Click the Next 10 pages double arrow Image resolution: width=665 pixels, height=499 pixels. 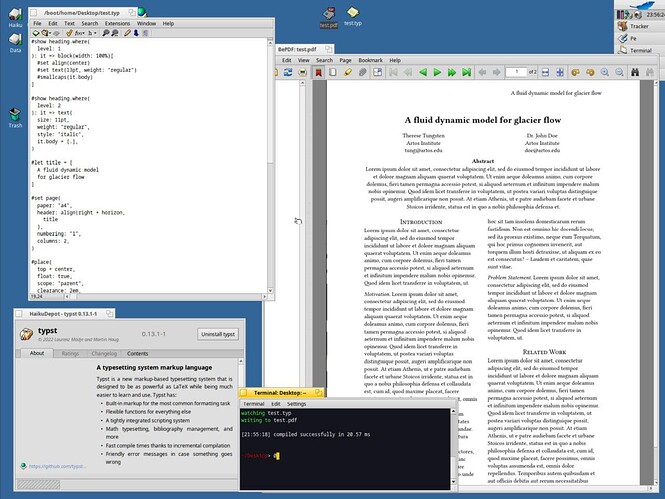452,72
